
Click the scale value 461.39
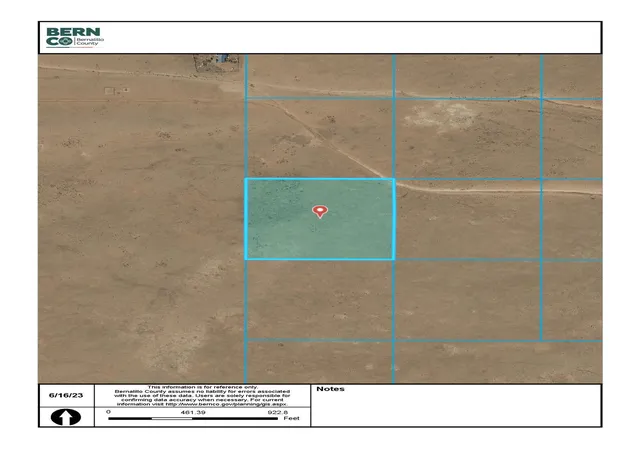(193, 412)
